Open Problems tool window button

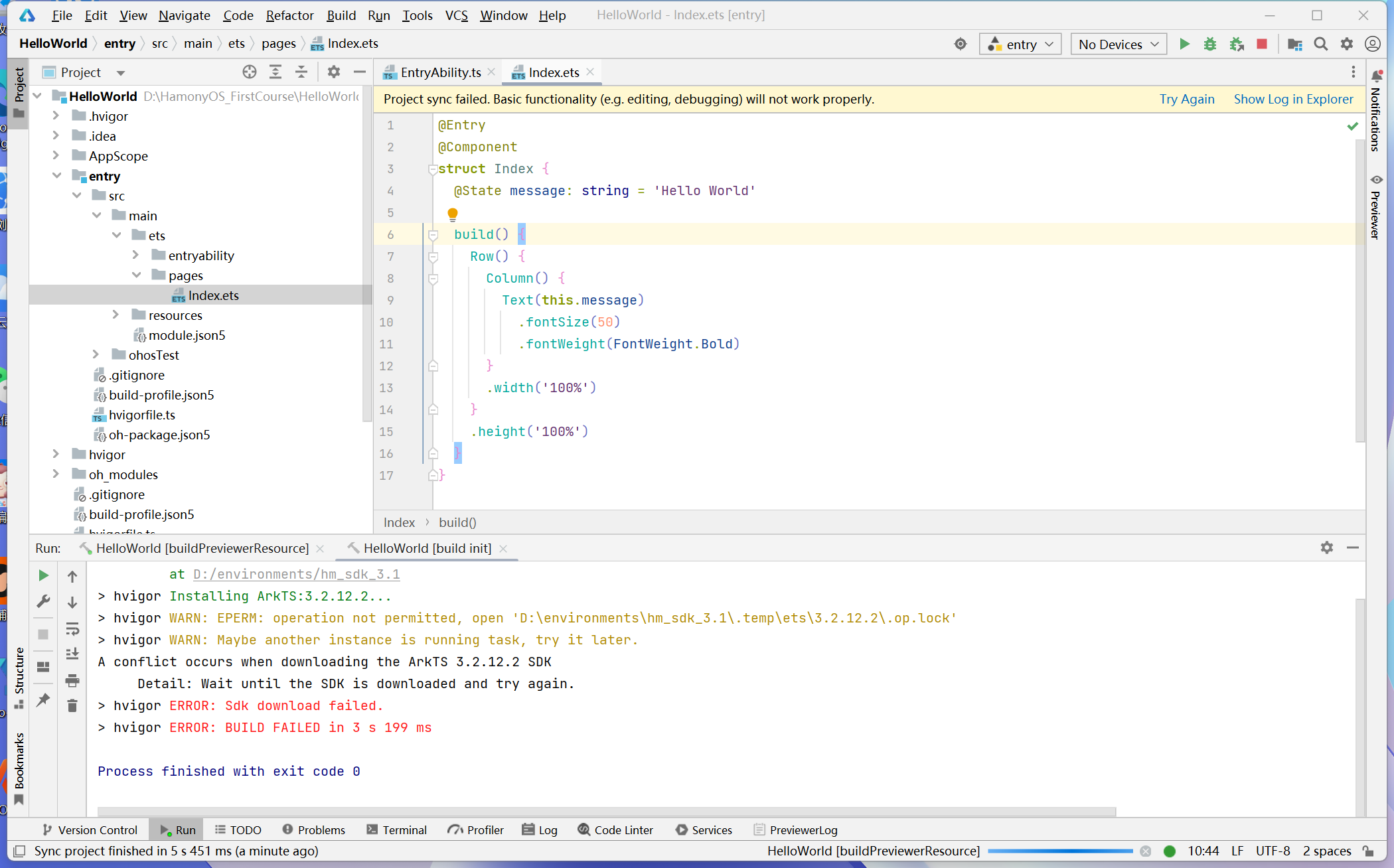[314, 830]
